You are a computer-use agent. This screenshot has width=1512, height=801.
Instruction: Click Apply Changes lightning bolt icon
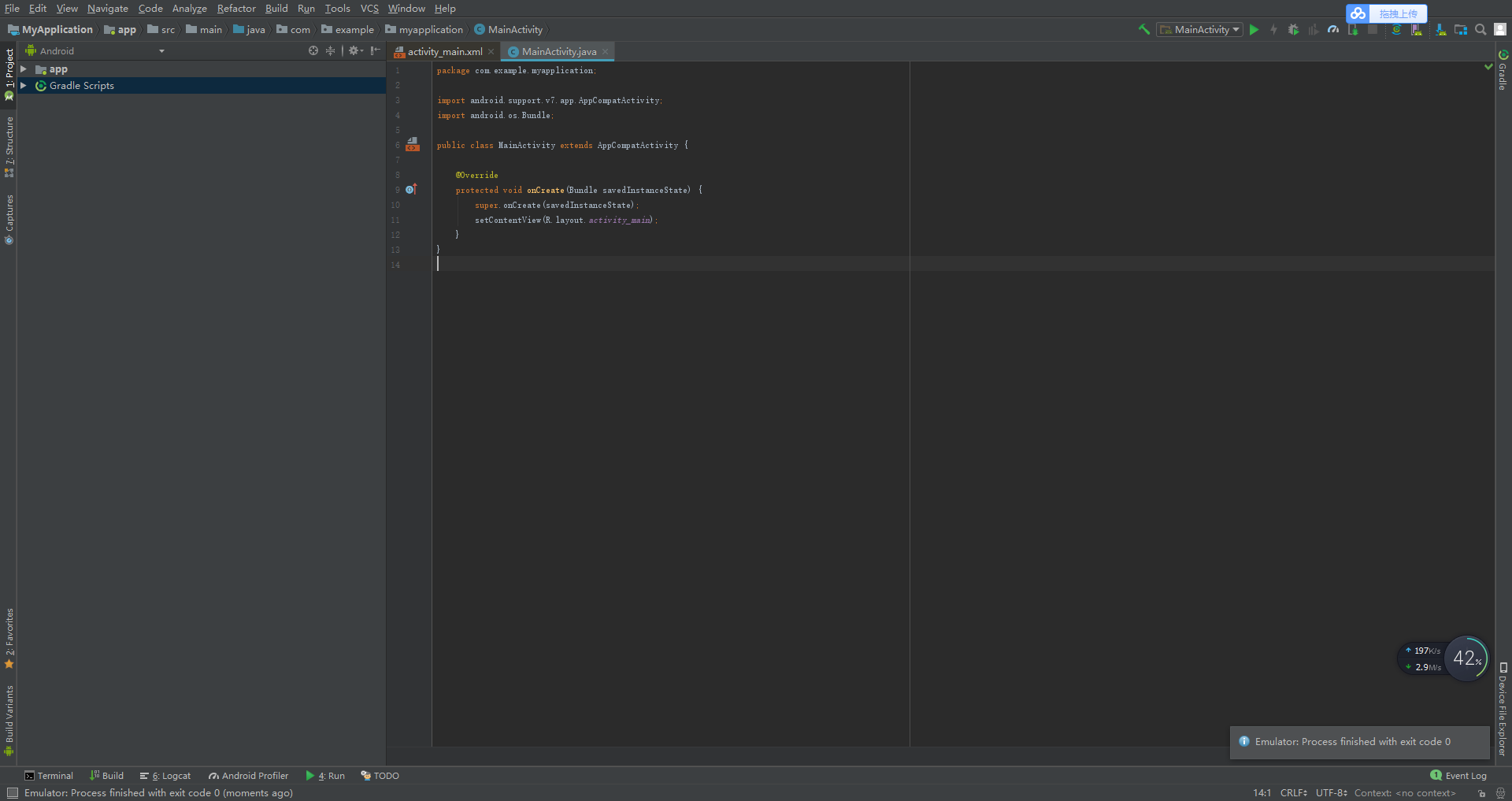(1273, 29)
